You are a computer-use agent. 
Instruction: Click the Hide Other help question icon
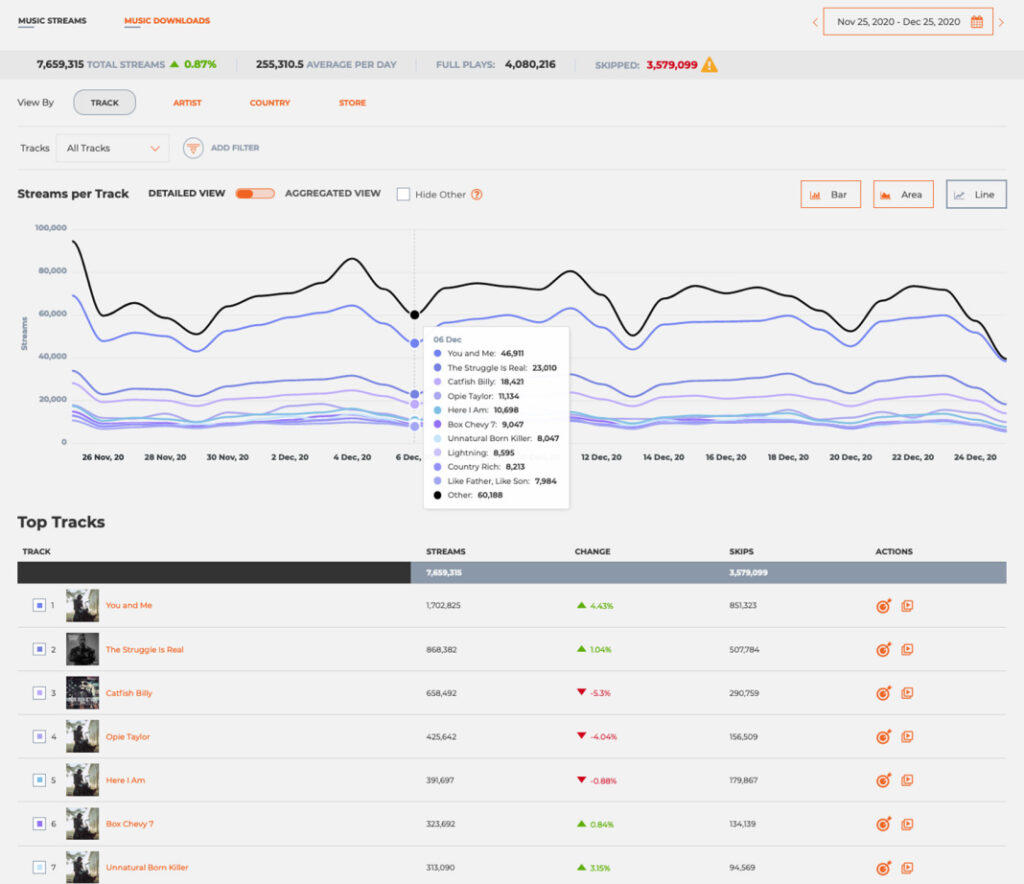(x=477, y=194)
